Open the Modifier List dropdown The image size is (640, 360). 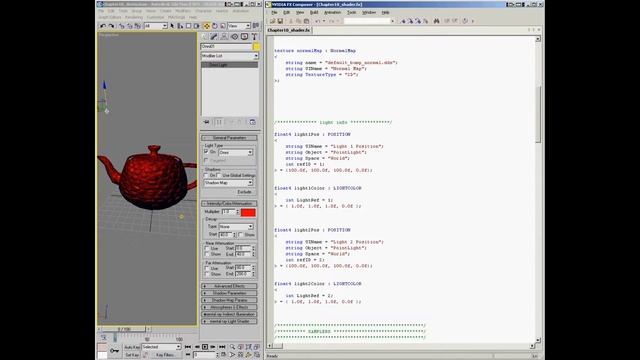229,56
